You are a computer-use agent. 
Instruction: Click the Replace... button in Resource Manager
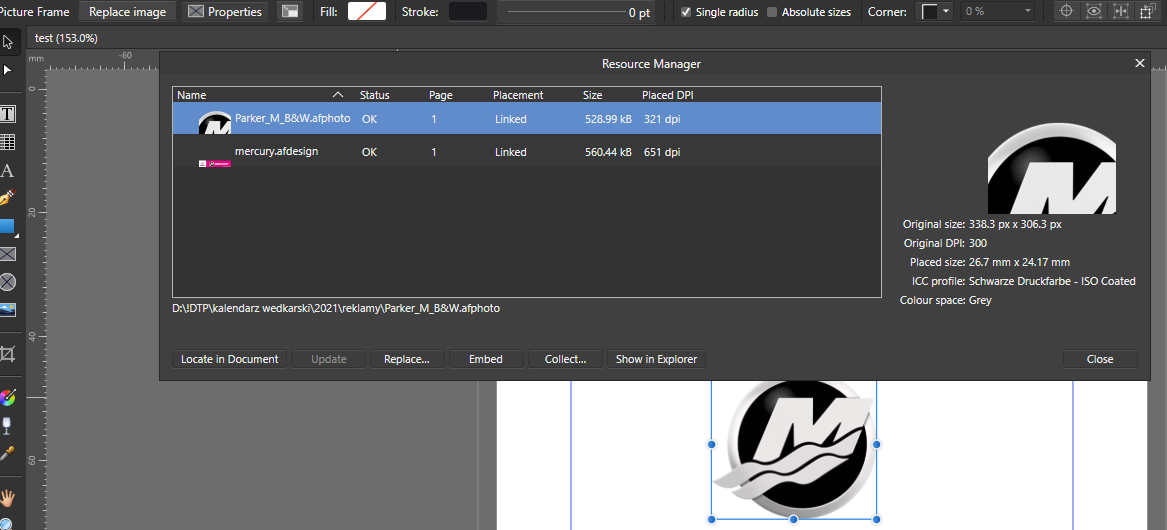[x=407, y=359]
